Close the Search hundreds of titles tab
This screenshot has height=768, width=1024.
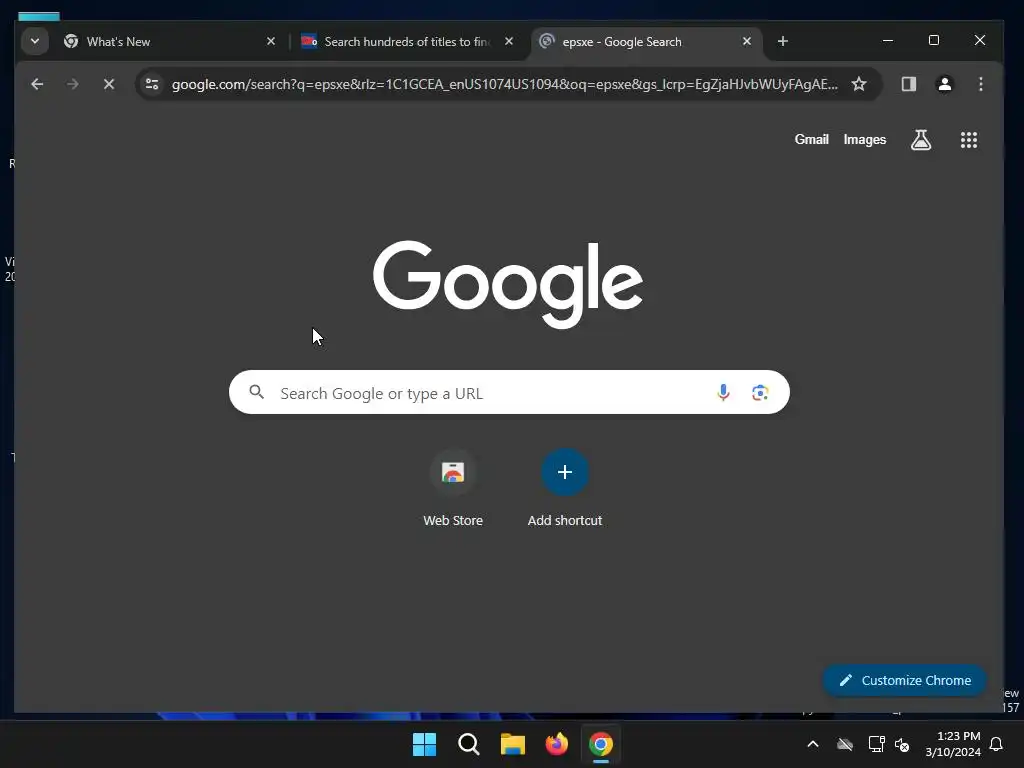coord(509,41)
